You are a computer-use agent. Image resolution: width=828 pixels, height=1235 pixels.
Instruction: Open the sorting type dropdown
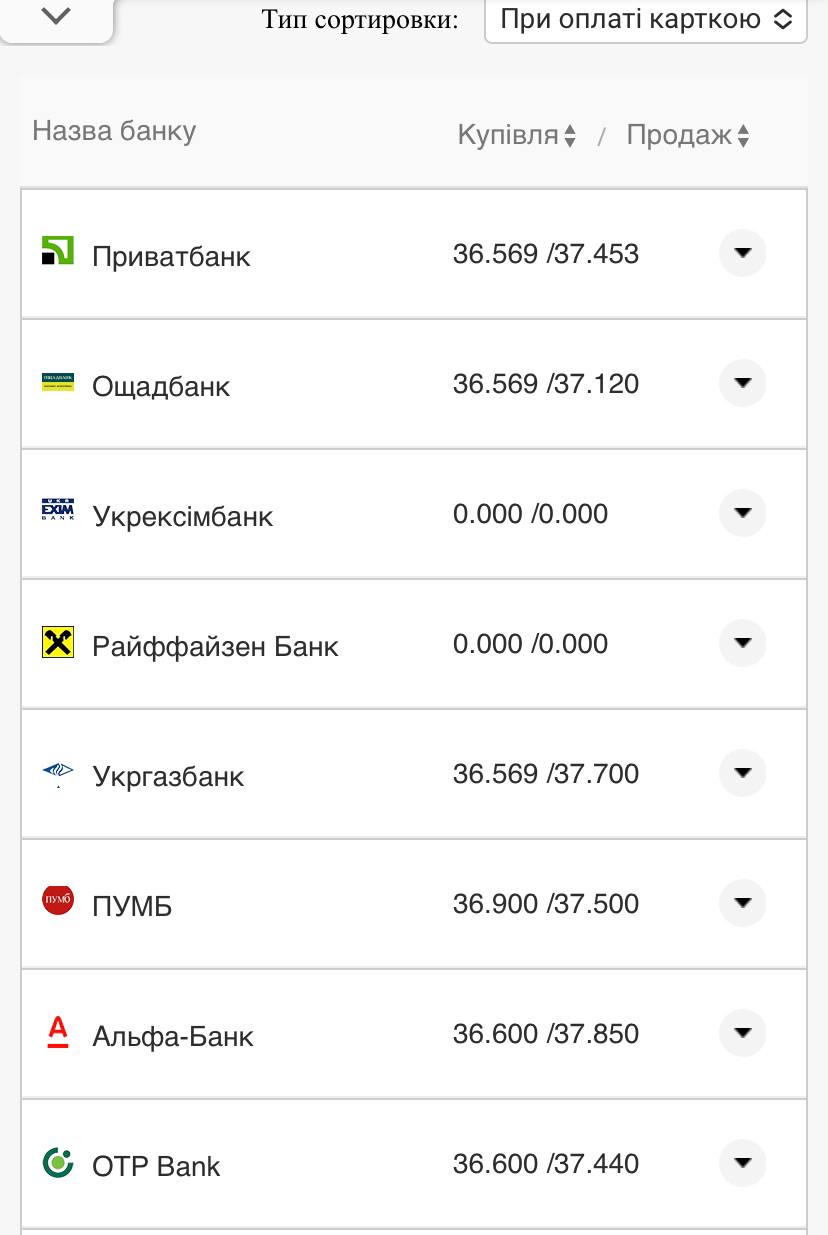[x=645, y=20]
